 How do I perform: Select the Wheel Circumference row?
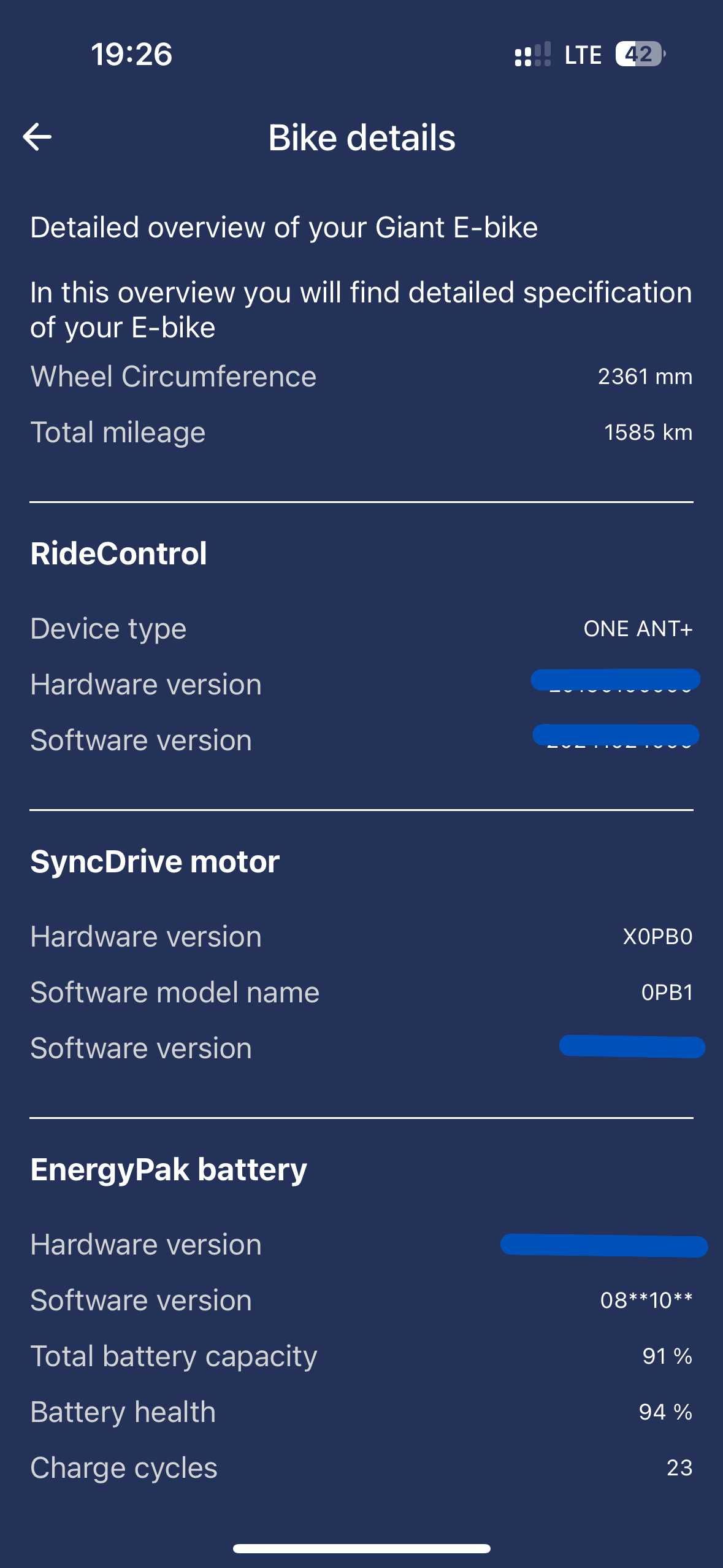tap(361, 376)
